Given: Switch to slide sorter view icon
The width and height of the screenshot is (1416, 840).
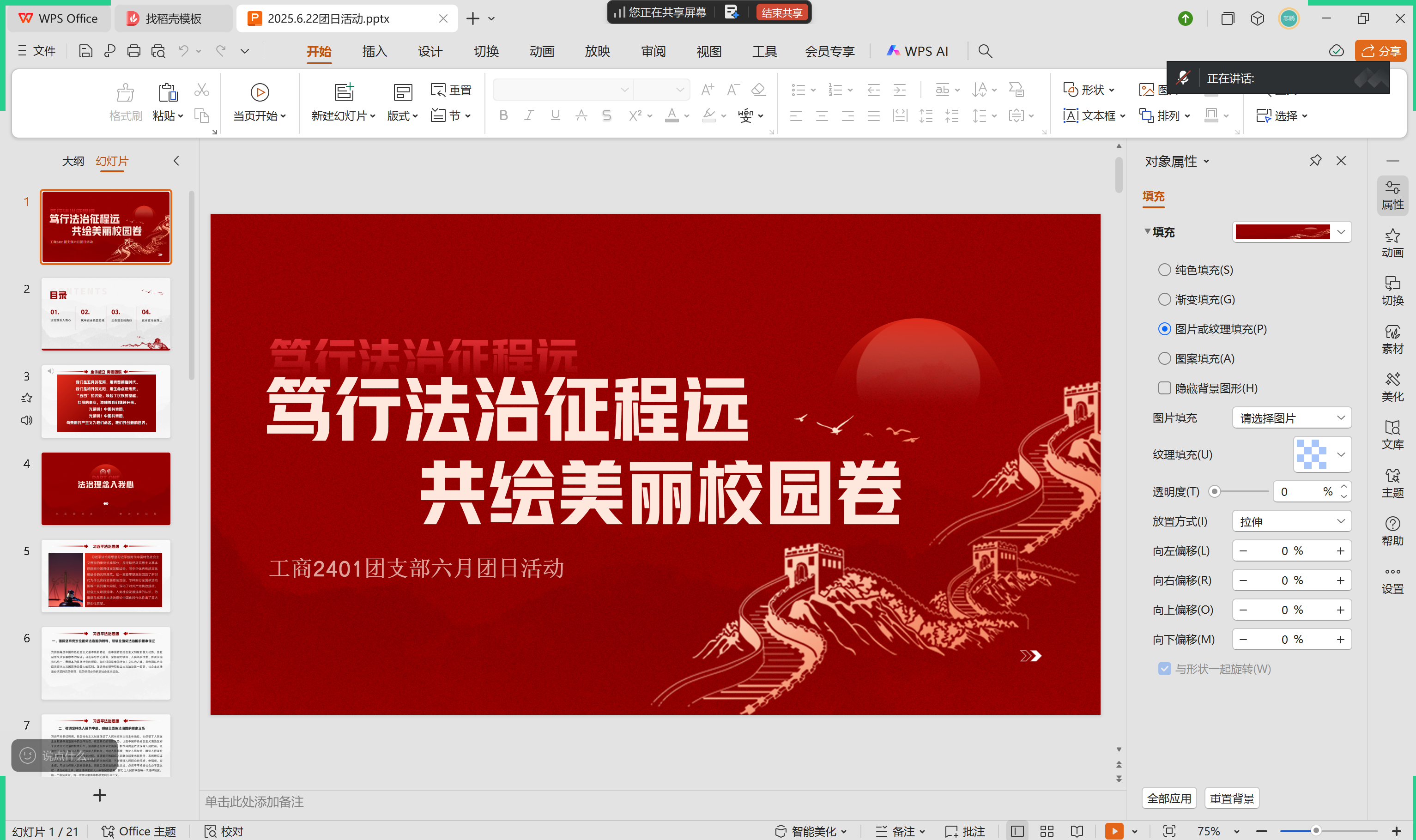Looking at the screenshot, I should 1047,831.
